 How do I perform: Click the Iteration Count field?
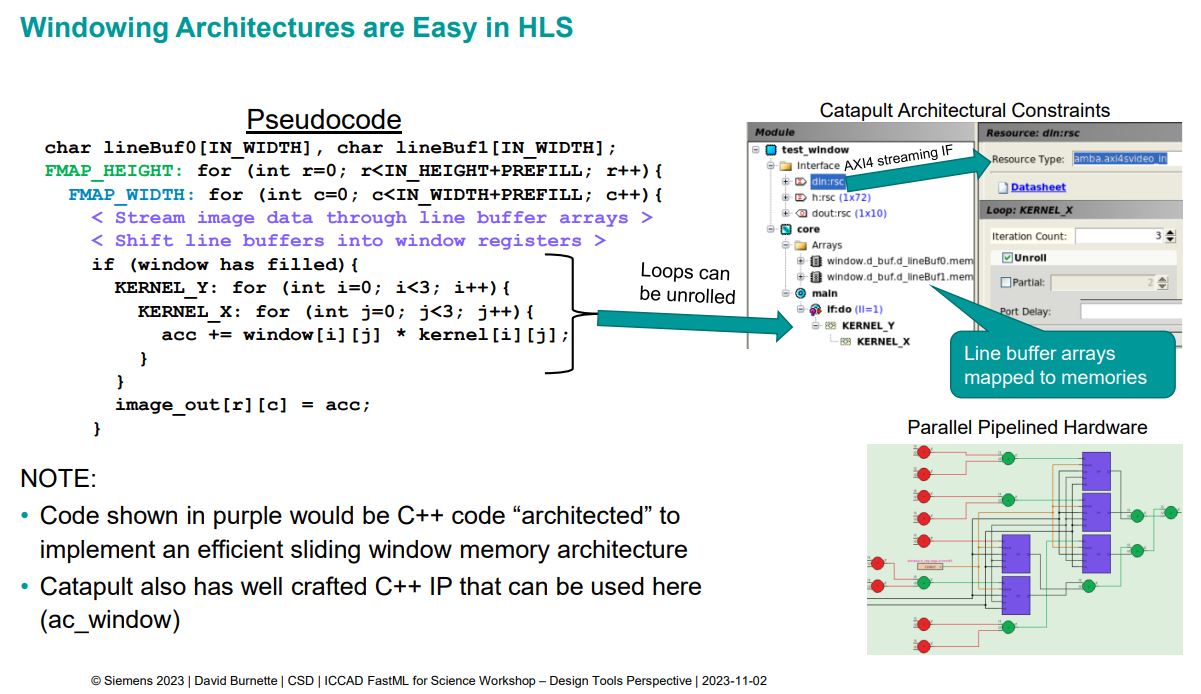point(1118,236)
